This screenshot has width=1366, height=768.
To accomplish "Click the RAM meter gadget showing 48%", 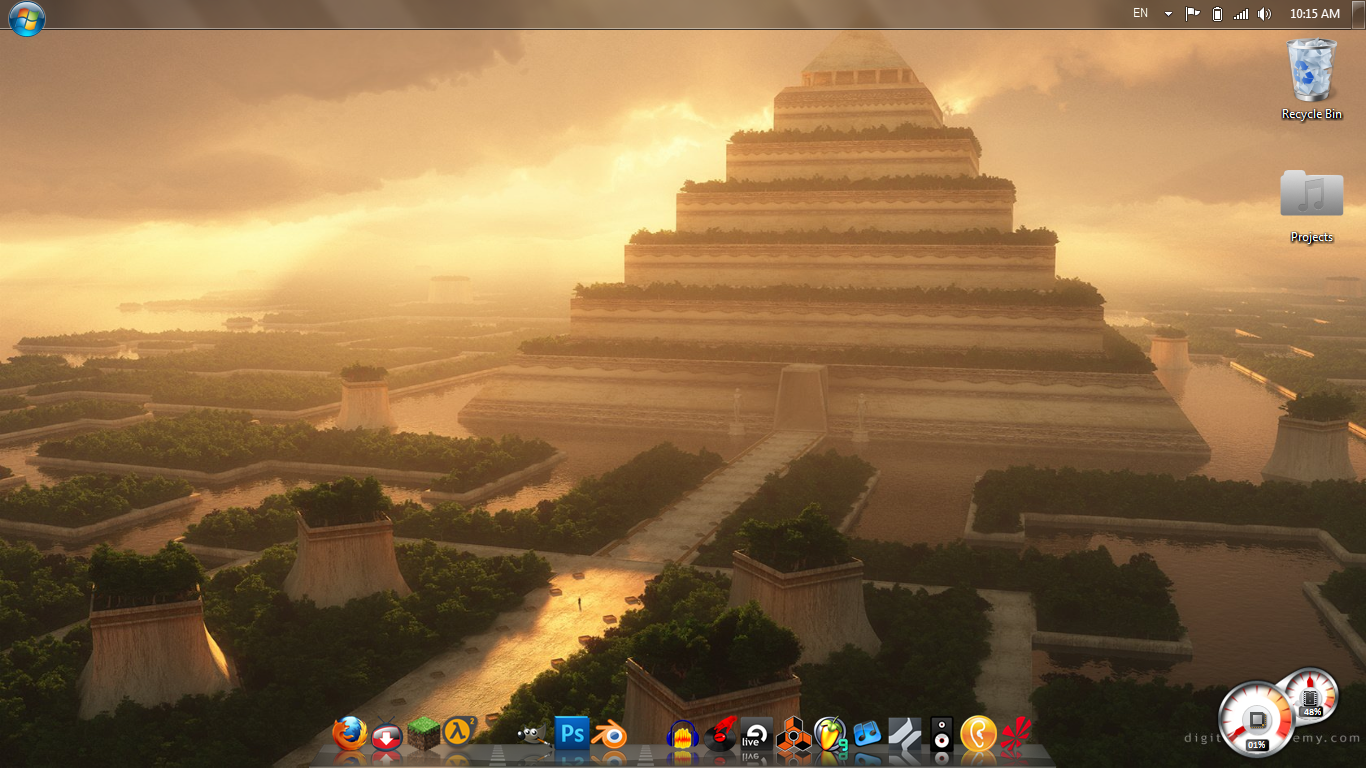I will pos(1311,695).
